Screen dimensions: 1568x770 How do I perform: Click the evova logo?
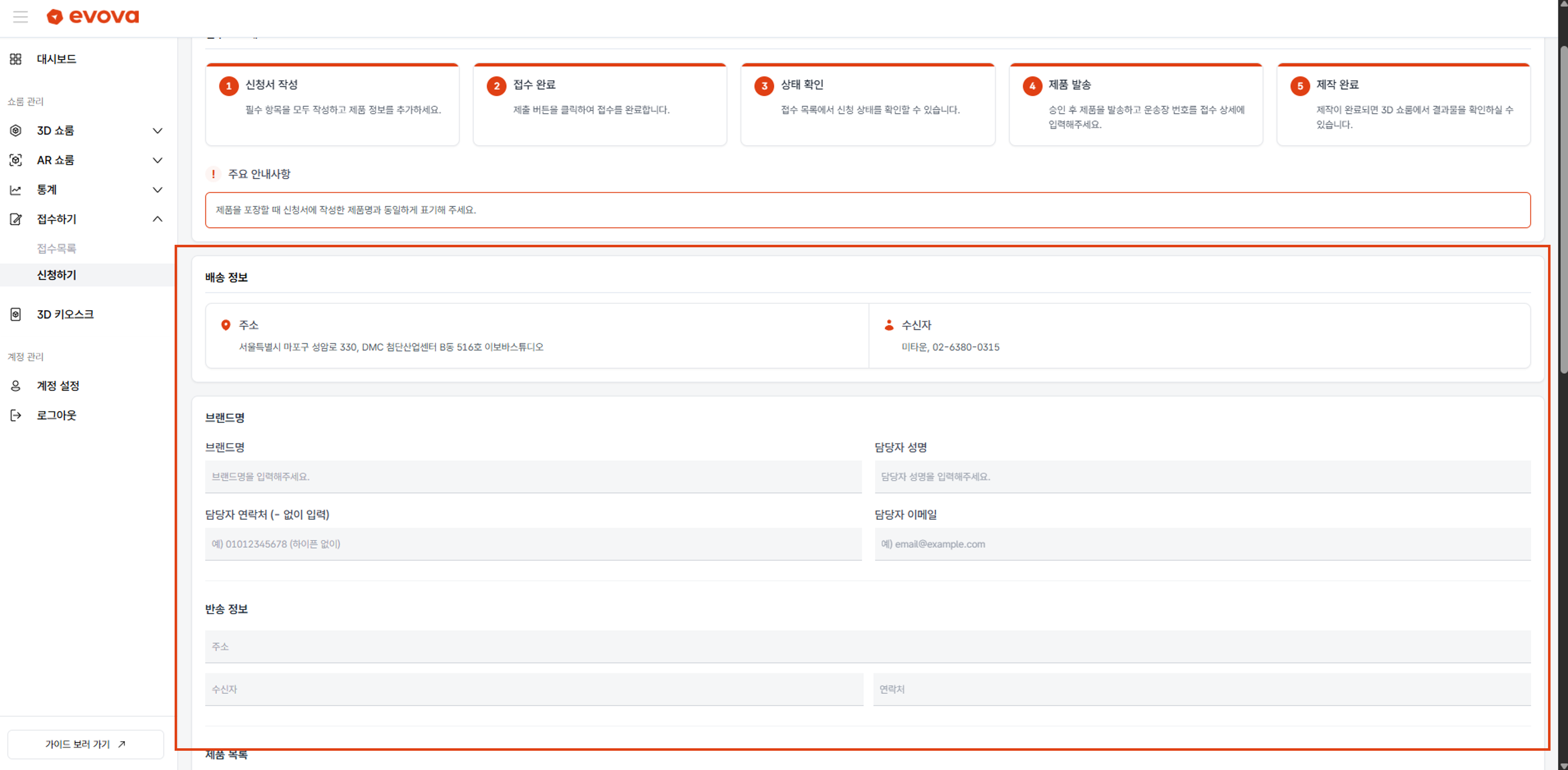pyautogui.click(x=93, y=16)
